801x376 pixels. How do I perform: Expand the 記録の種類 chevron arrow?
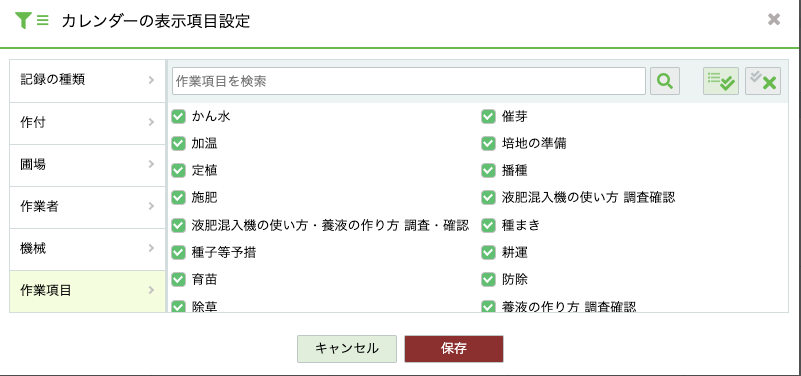click(x=151, y=80)
